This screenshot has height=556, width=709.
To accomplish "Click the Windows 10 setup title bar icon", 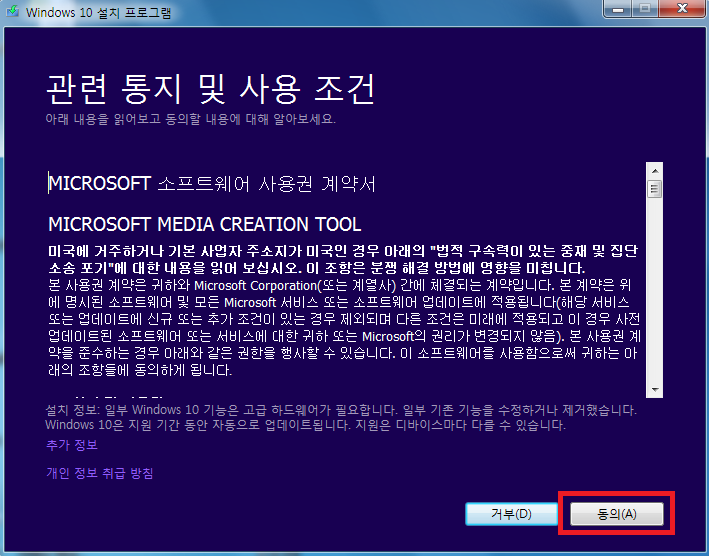I will 12,11.
